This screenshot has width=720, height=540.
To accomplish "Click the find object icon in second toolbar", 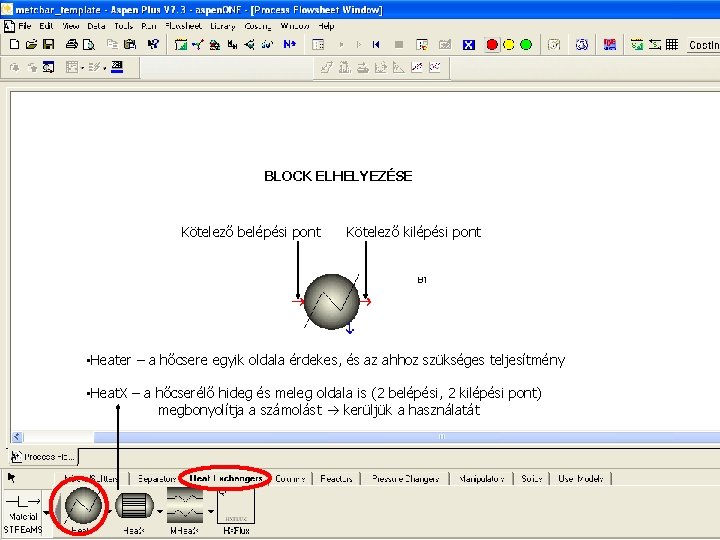I will point(48,68).
